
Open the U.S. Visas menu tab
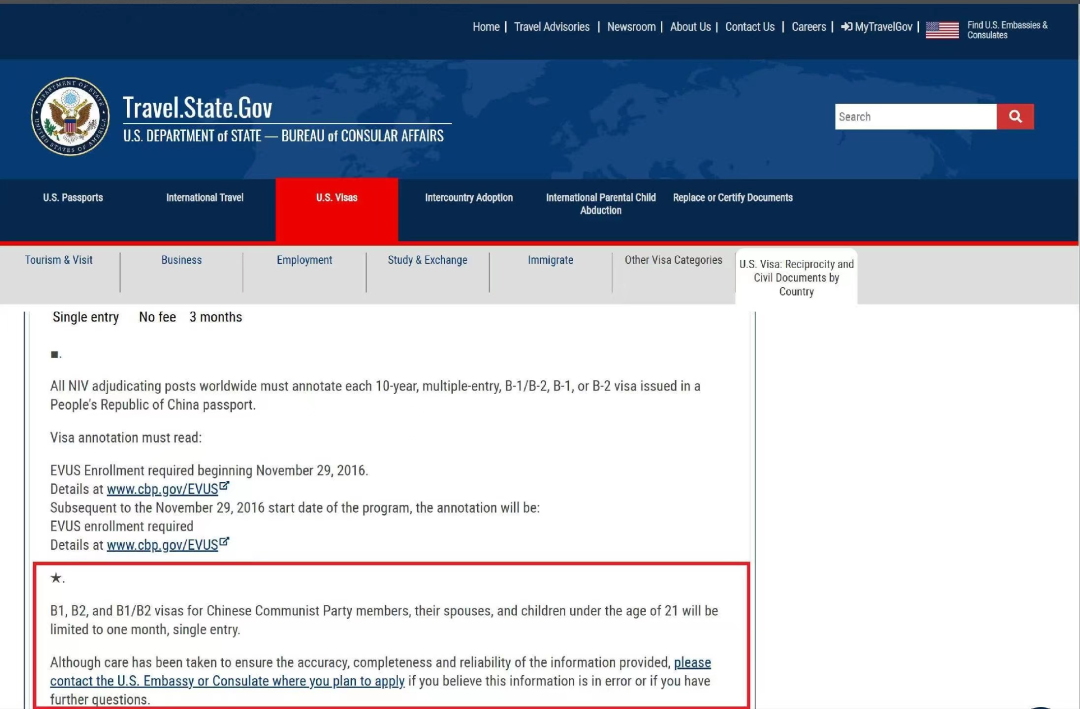pyautogui.click(x=337, y=198)
